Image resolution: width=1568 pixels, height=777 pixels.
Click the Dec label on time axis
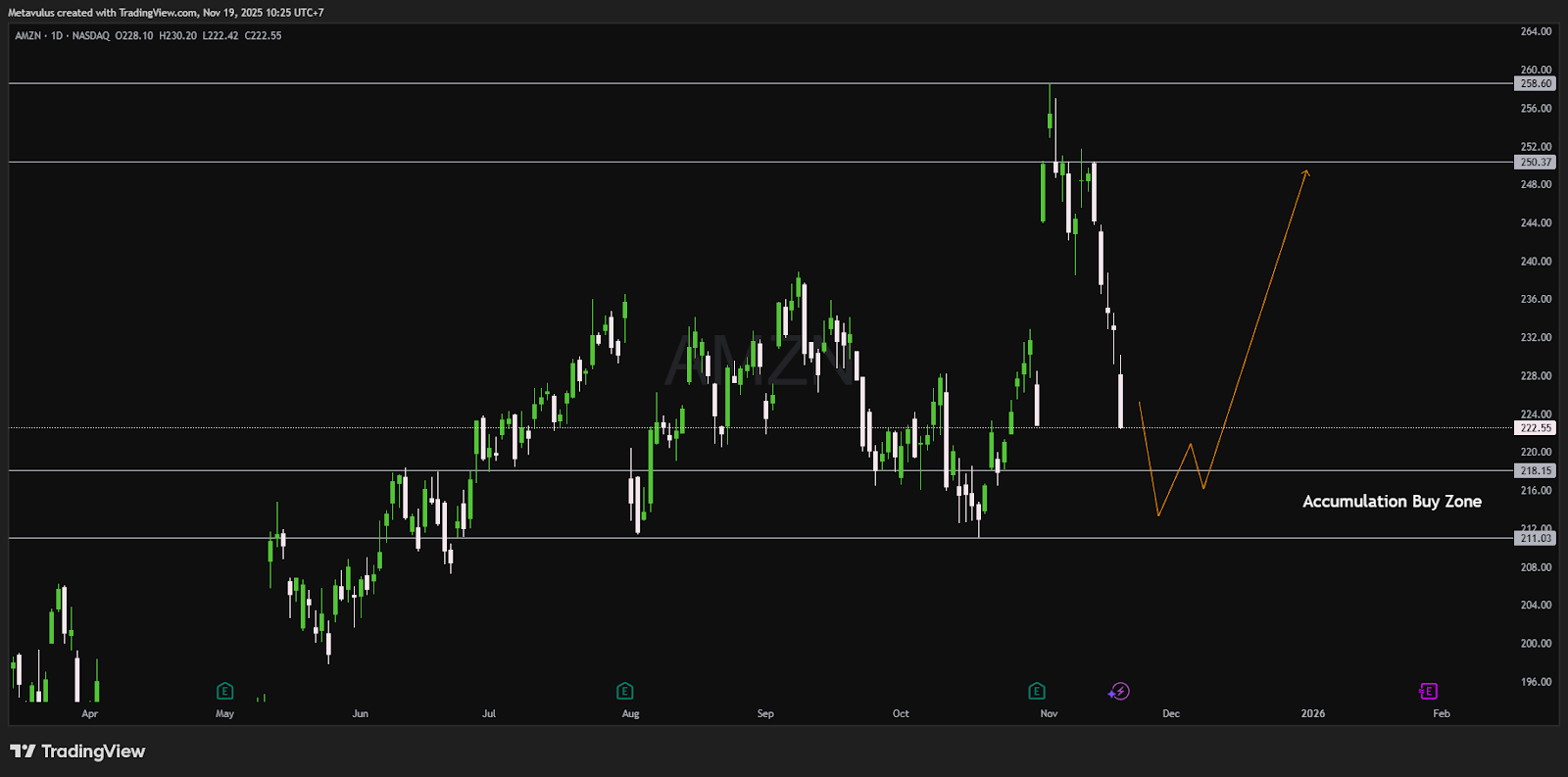coord(1171,714)
